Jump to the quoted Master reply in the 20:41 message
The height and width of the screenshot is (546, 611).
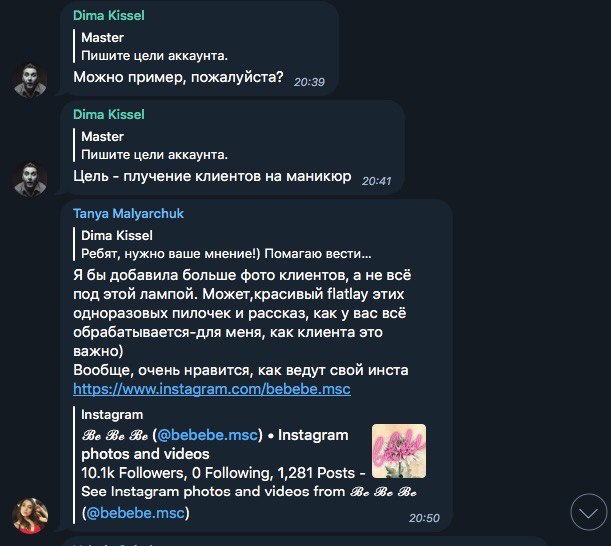154,145
